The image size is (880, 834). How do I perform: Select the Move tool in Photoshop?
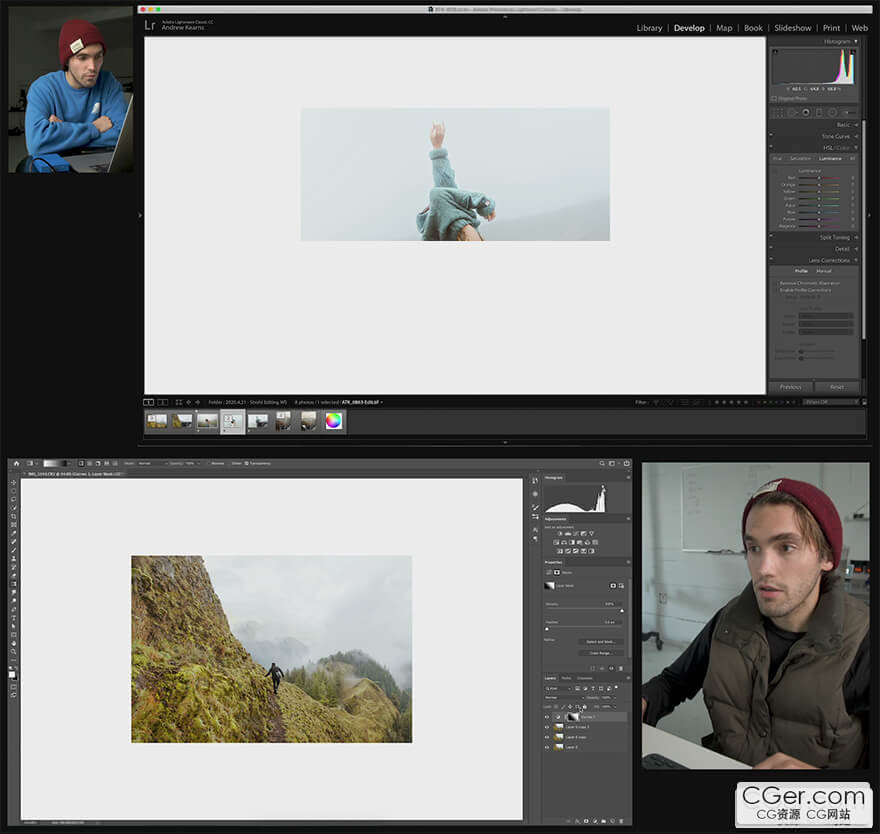pos(14,483)
